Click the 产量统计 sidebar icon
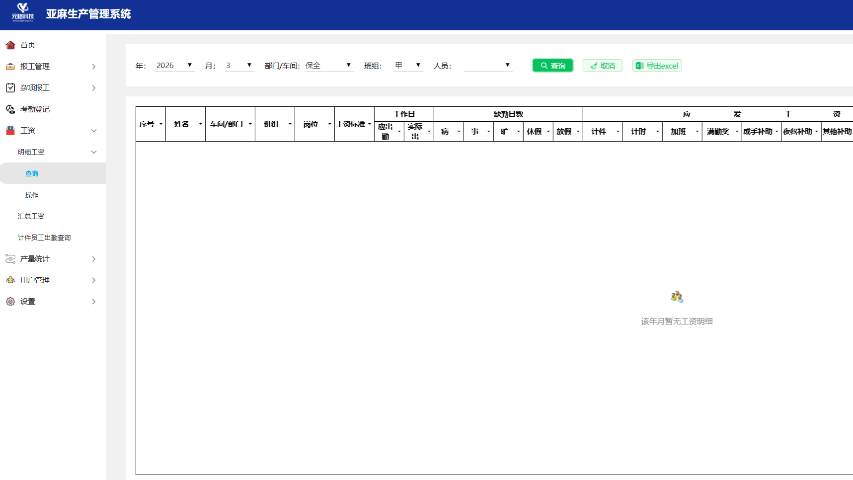 10,259
